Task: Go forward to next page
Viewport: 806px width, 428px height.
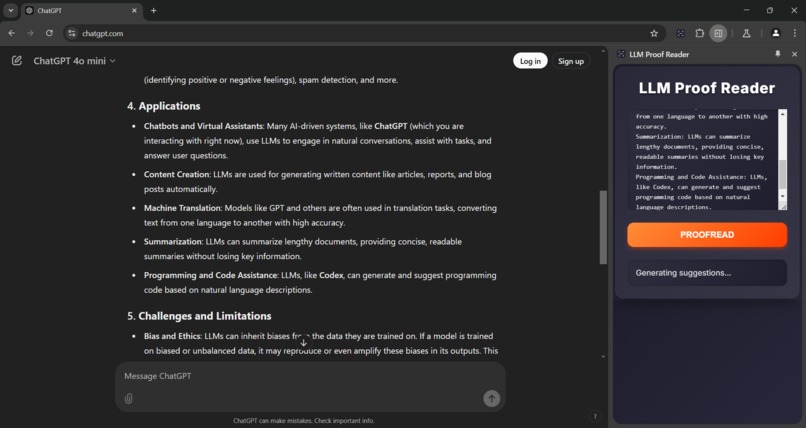Action: [x=30, y=33]
